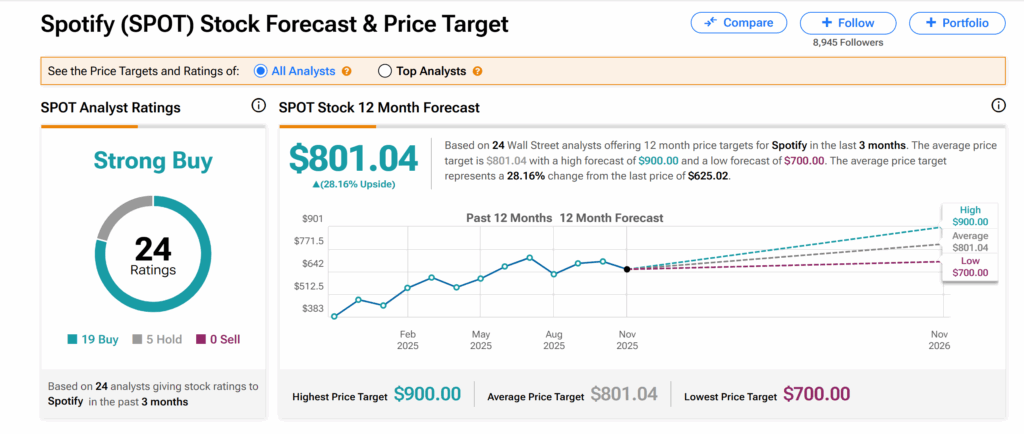Add SPOT to Portfolio
This screenshot has width=1024, height=434.
click(957, 22)
